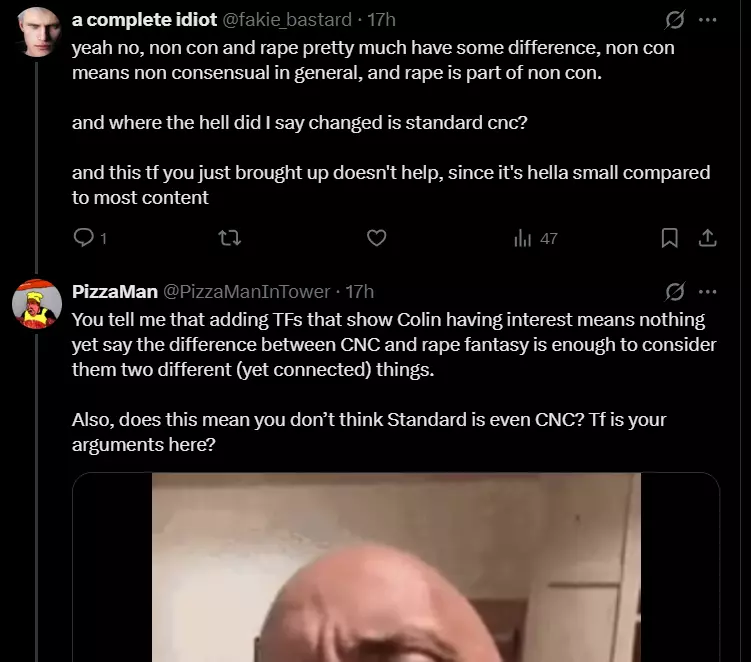Open Grok icon on PizzaMan's tweet

674,292
